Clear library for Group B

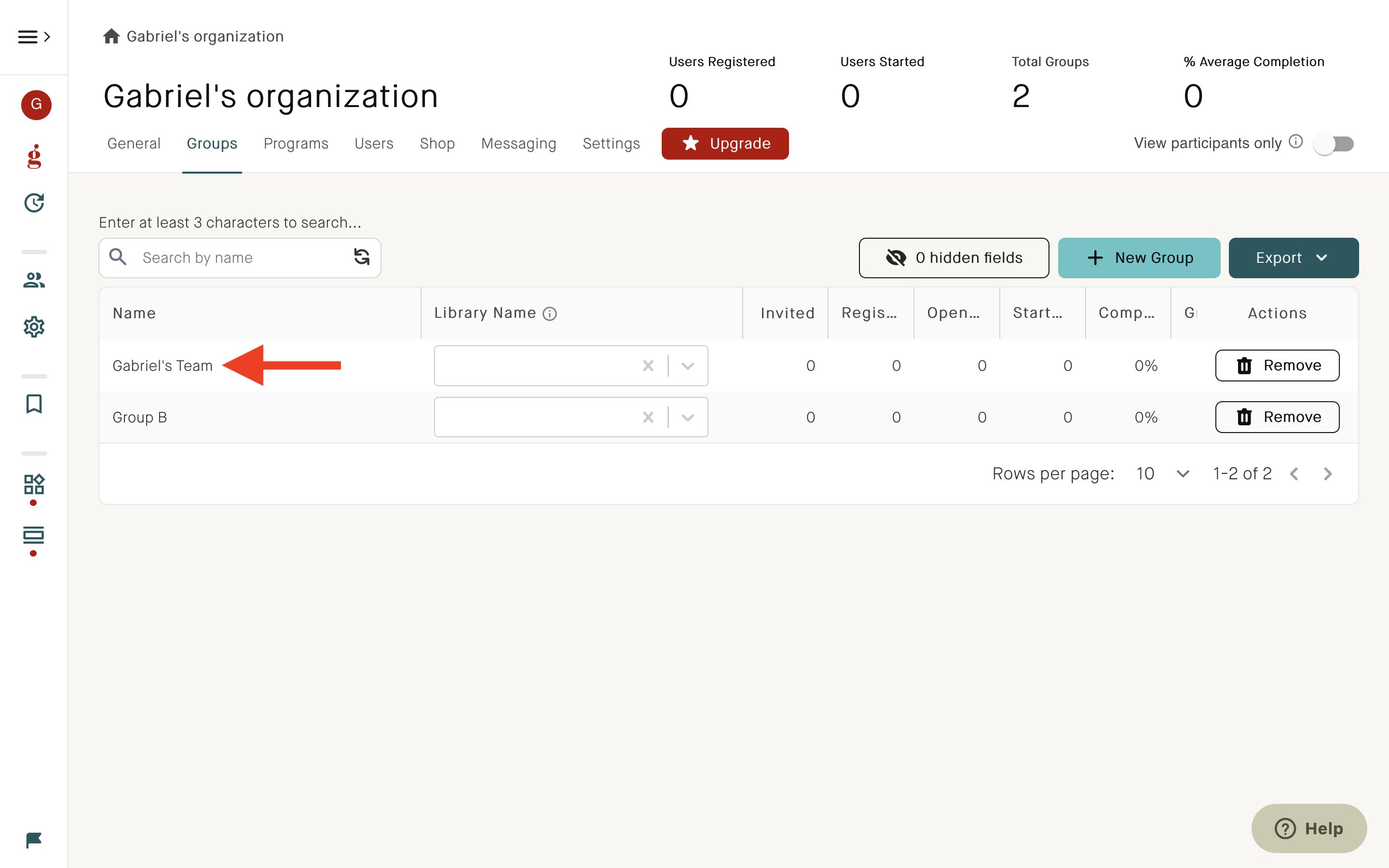pos(648,417)
